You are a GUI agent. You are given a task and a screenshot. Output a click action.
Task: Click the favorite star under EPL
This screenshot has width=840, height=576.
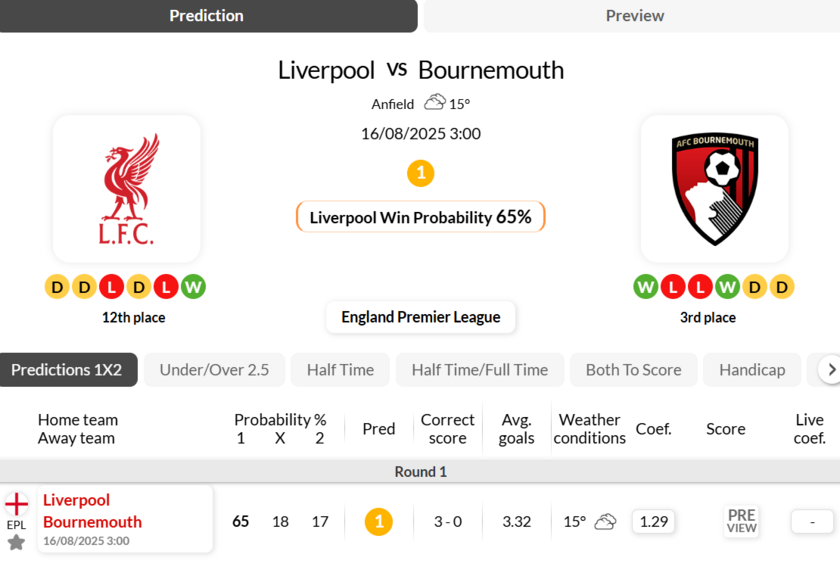click(16, 542)
